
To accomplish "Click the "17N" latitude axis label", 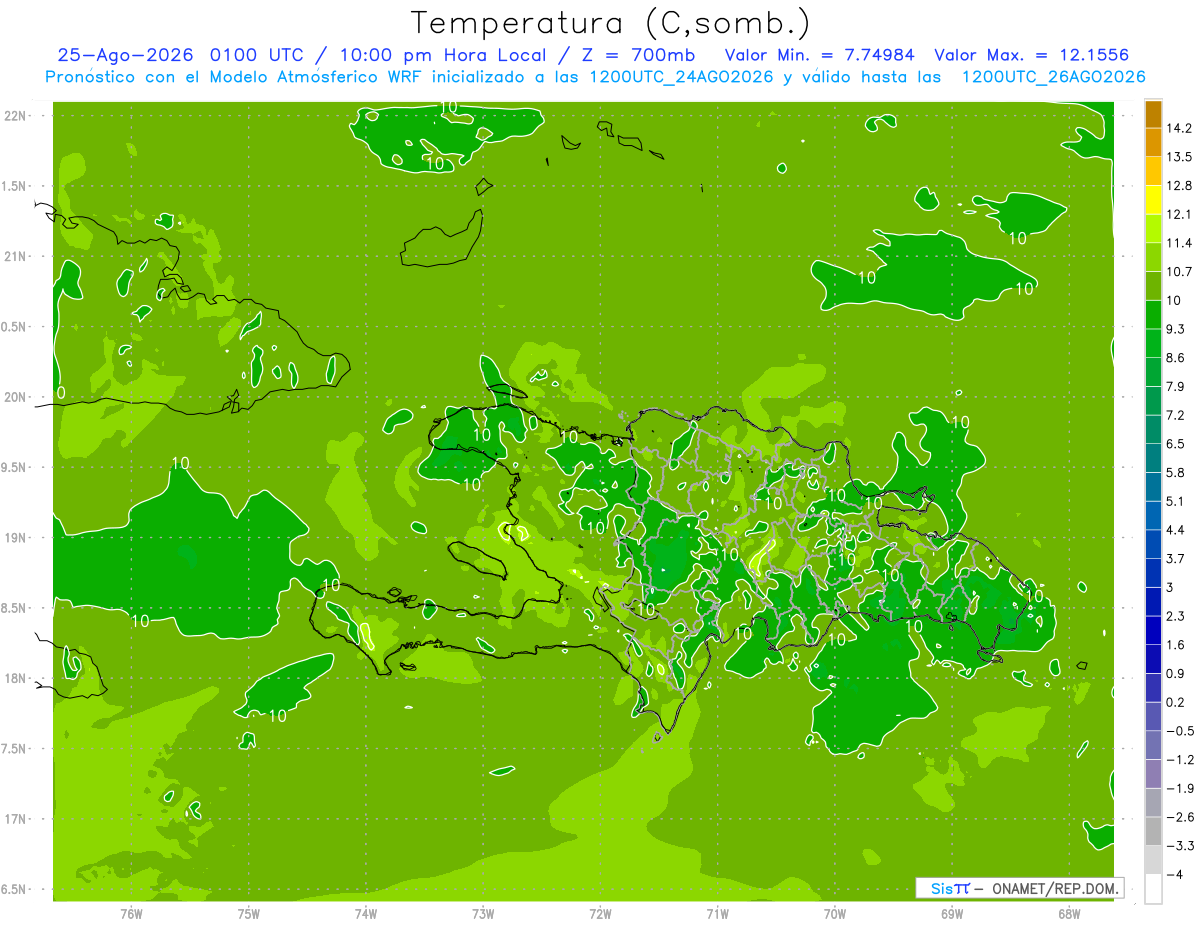I will 17,819.
